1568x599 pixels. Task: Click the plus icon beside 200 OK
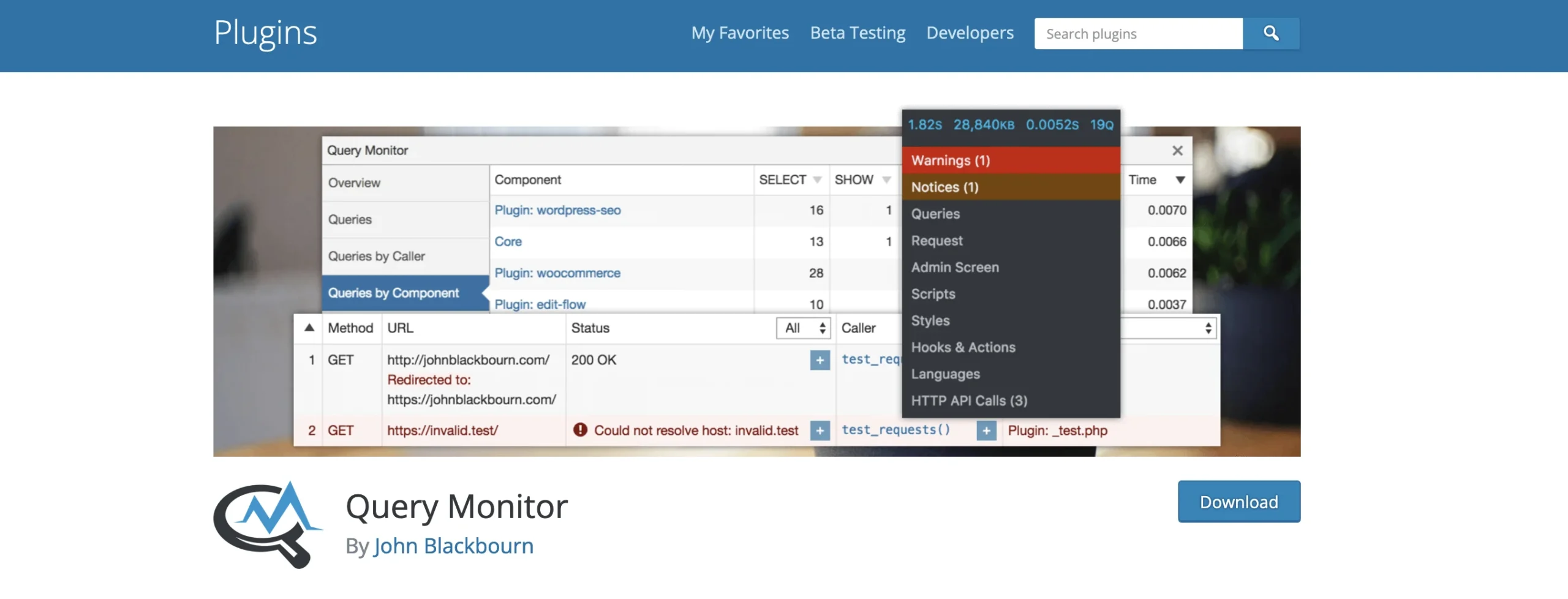tap(820, 360)
